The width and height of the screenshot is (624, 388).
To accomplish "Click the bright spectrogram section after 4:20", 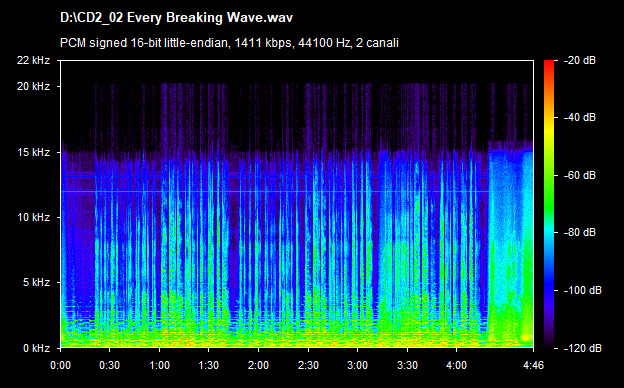I will pos(511,245).
